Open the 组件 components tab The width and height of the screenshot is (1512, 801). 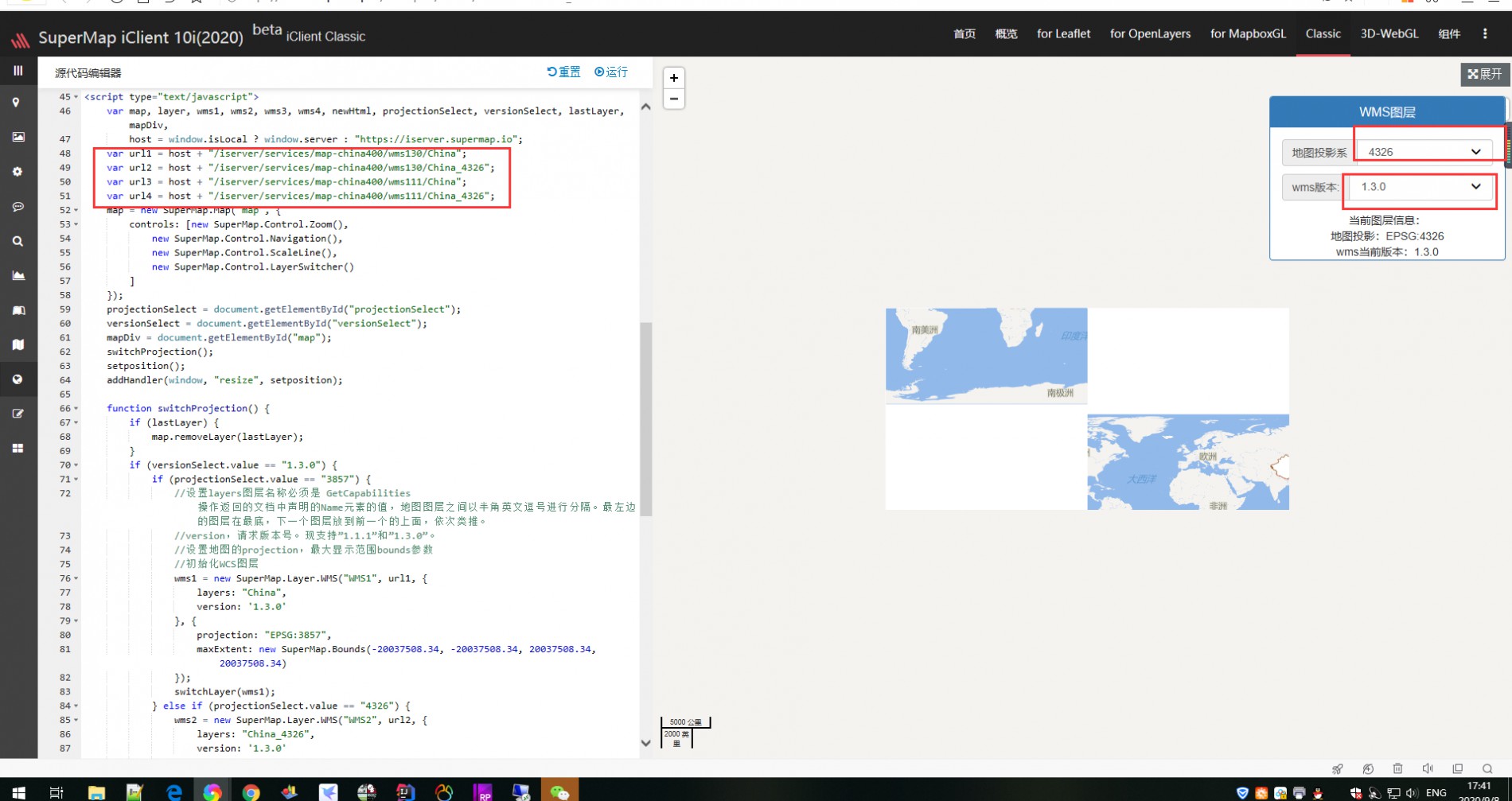pos(1449,33)
